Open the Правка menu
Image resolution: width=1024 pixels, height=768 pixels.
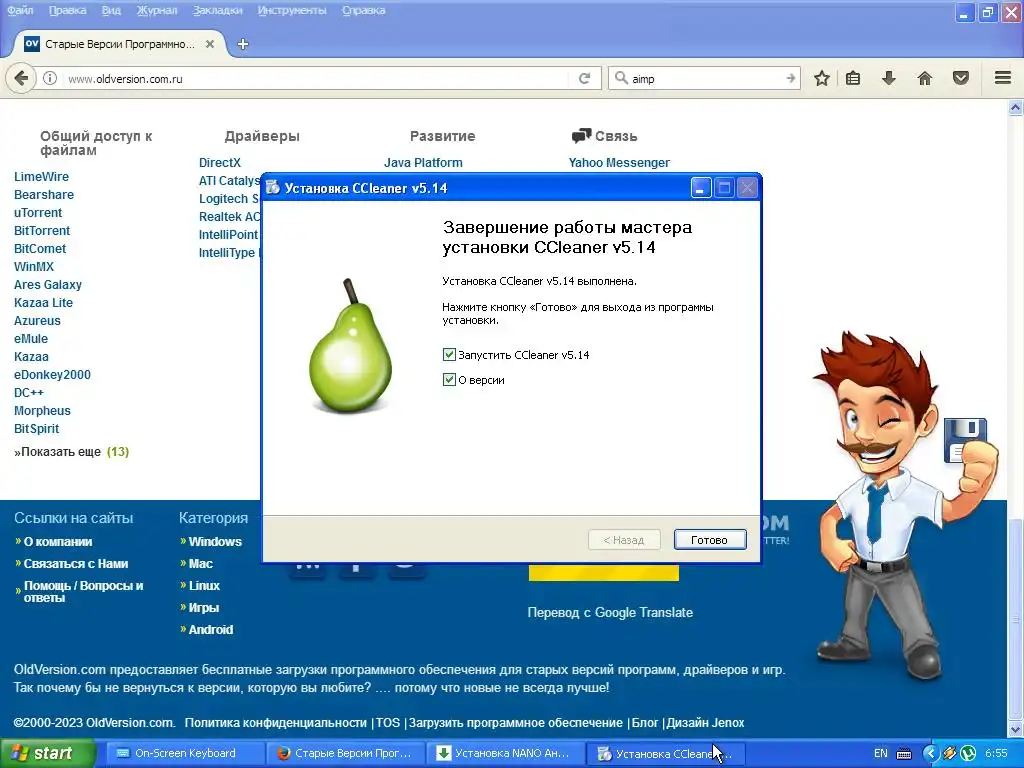[67, 10]
